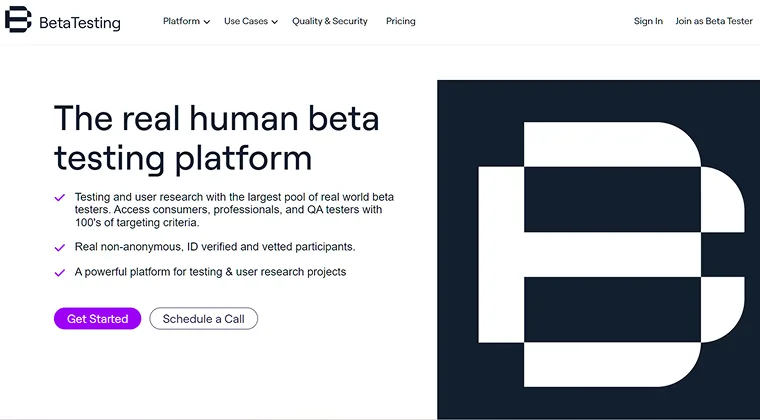The image size is (760, 420).
Task: Open the Pricing page
Action: click(x=400, y=21)
